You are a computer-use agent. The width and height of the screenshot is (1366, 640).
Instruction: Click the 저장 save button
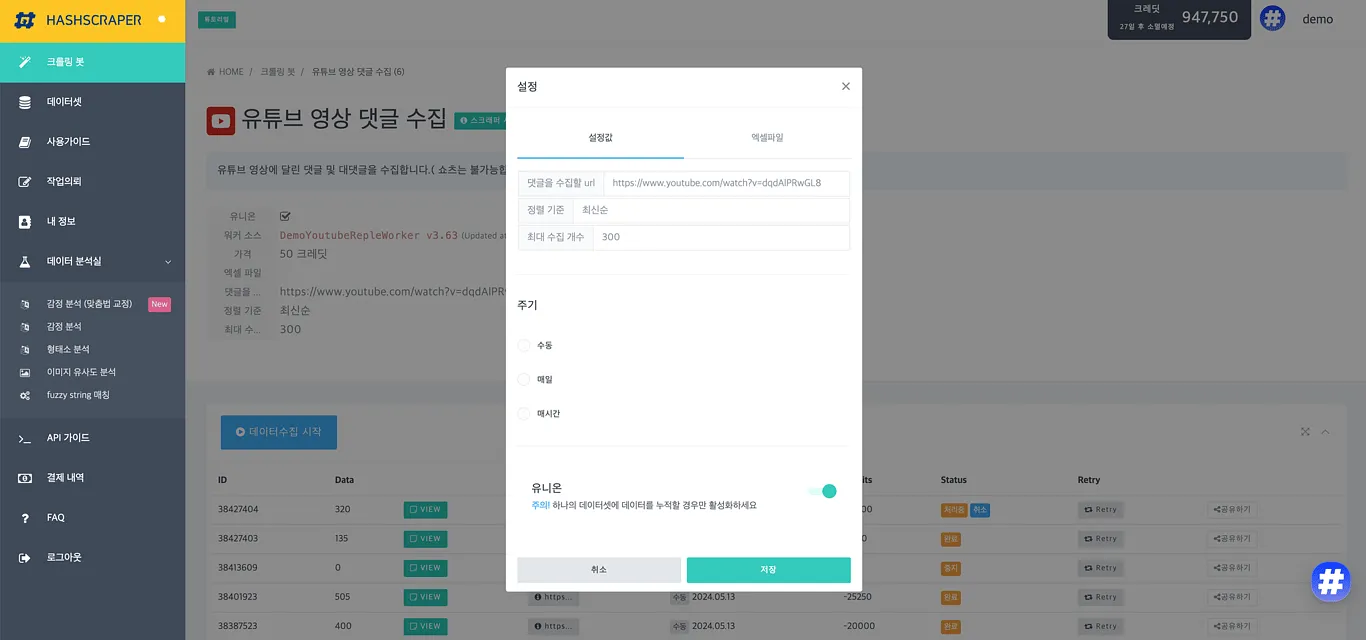point(768,570)
